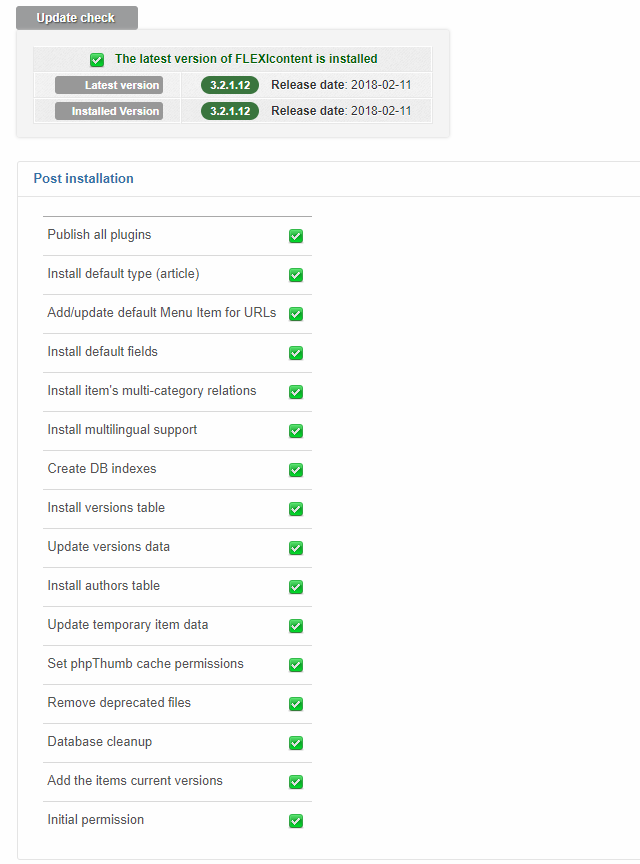The image size is (640, 864).
Task: Click the 'Update temporary item data' text
Action: (x=128, y=625)
